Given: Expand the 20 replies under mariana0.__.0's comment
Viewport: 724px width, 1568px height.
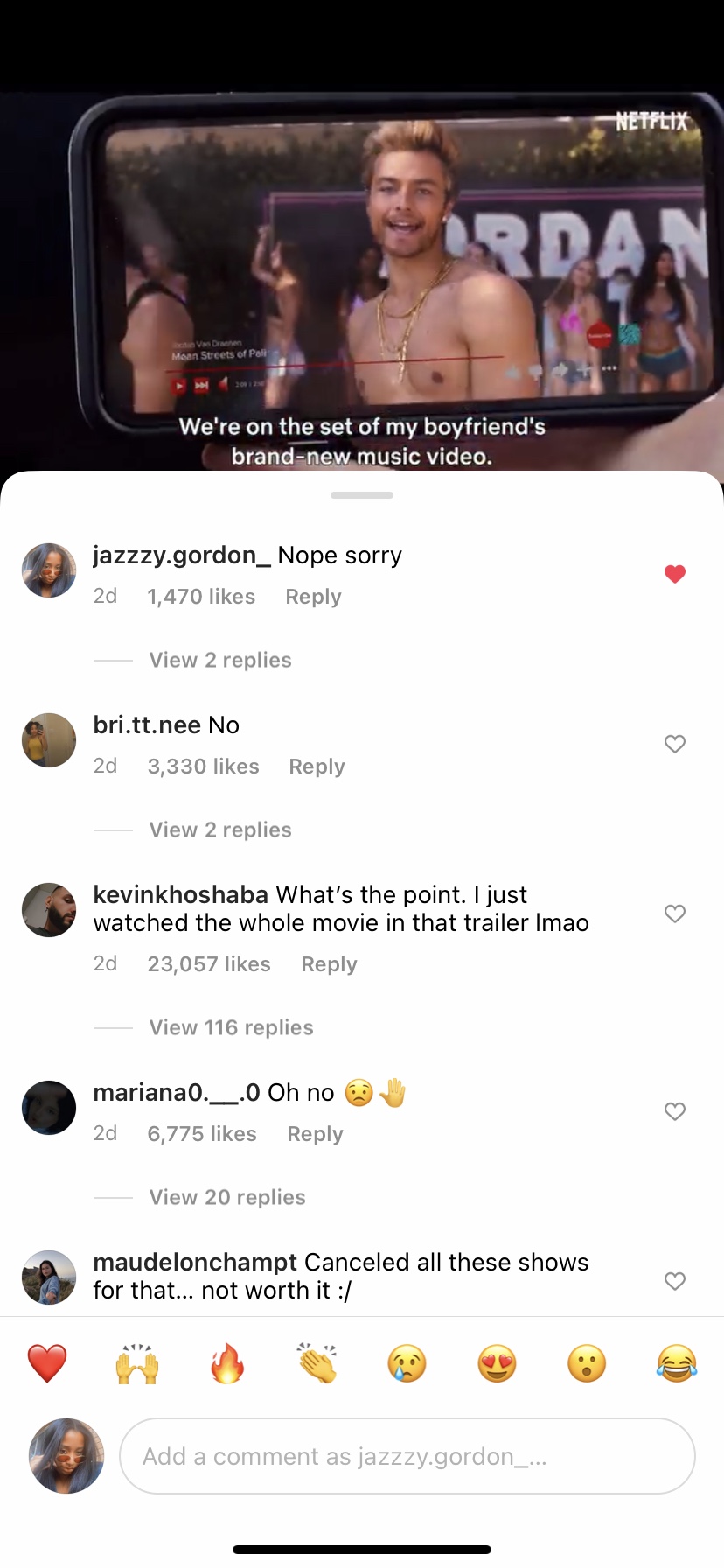Looking at the screenshot, I should point(227,1197).
